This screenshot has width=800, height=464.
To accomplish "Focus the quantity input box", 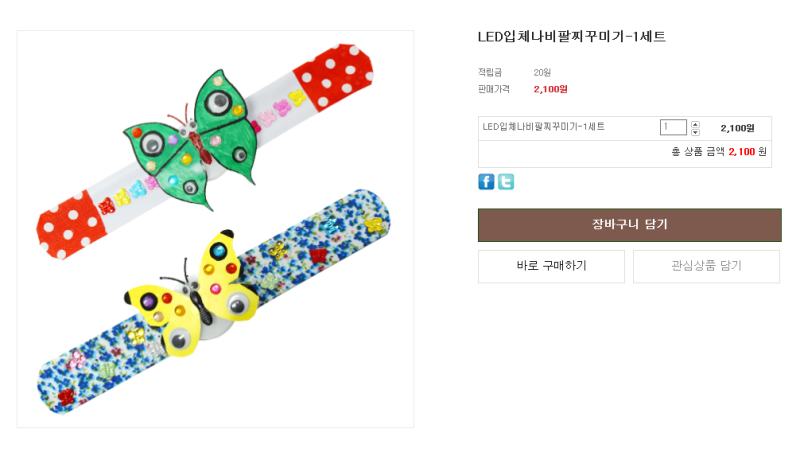I will click(673, 127).
